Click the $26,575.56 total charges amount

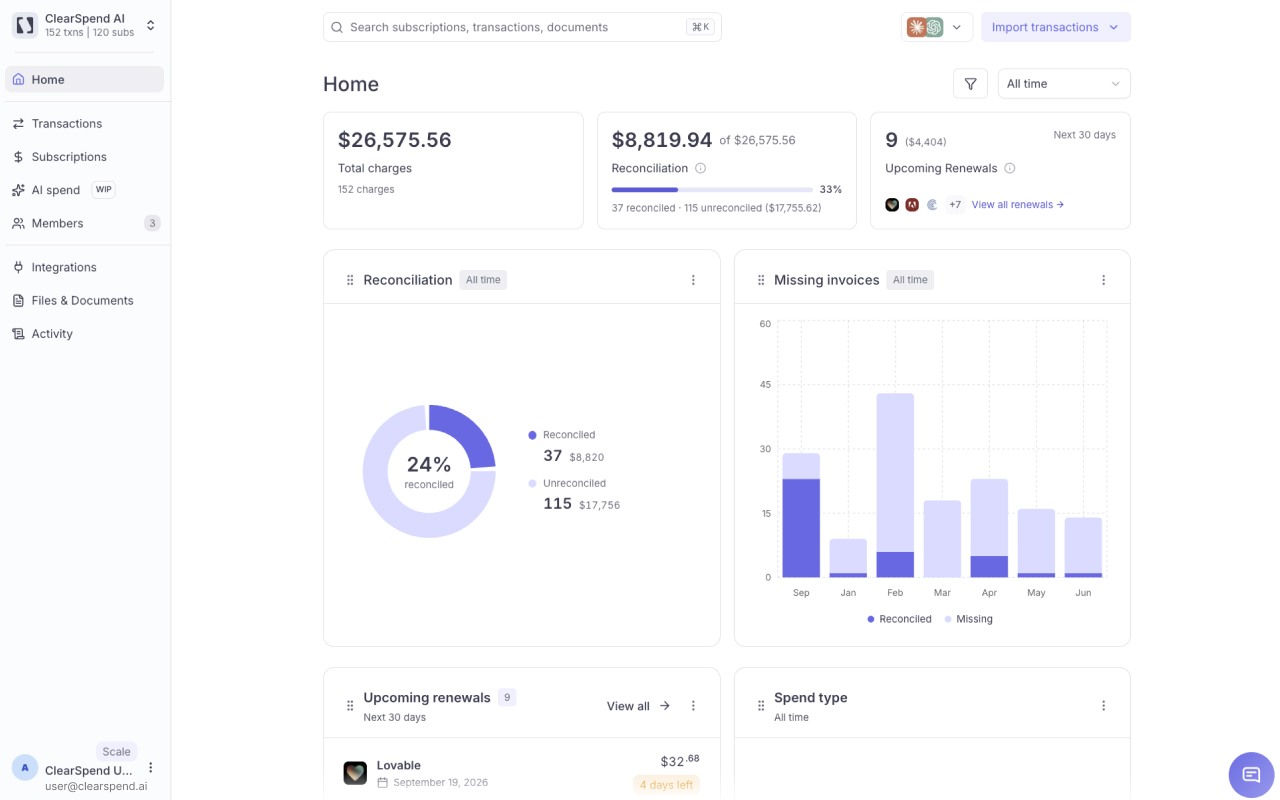[x=395, y=140]
